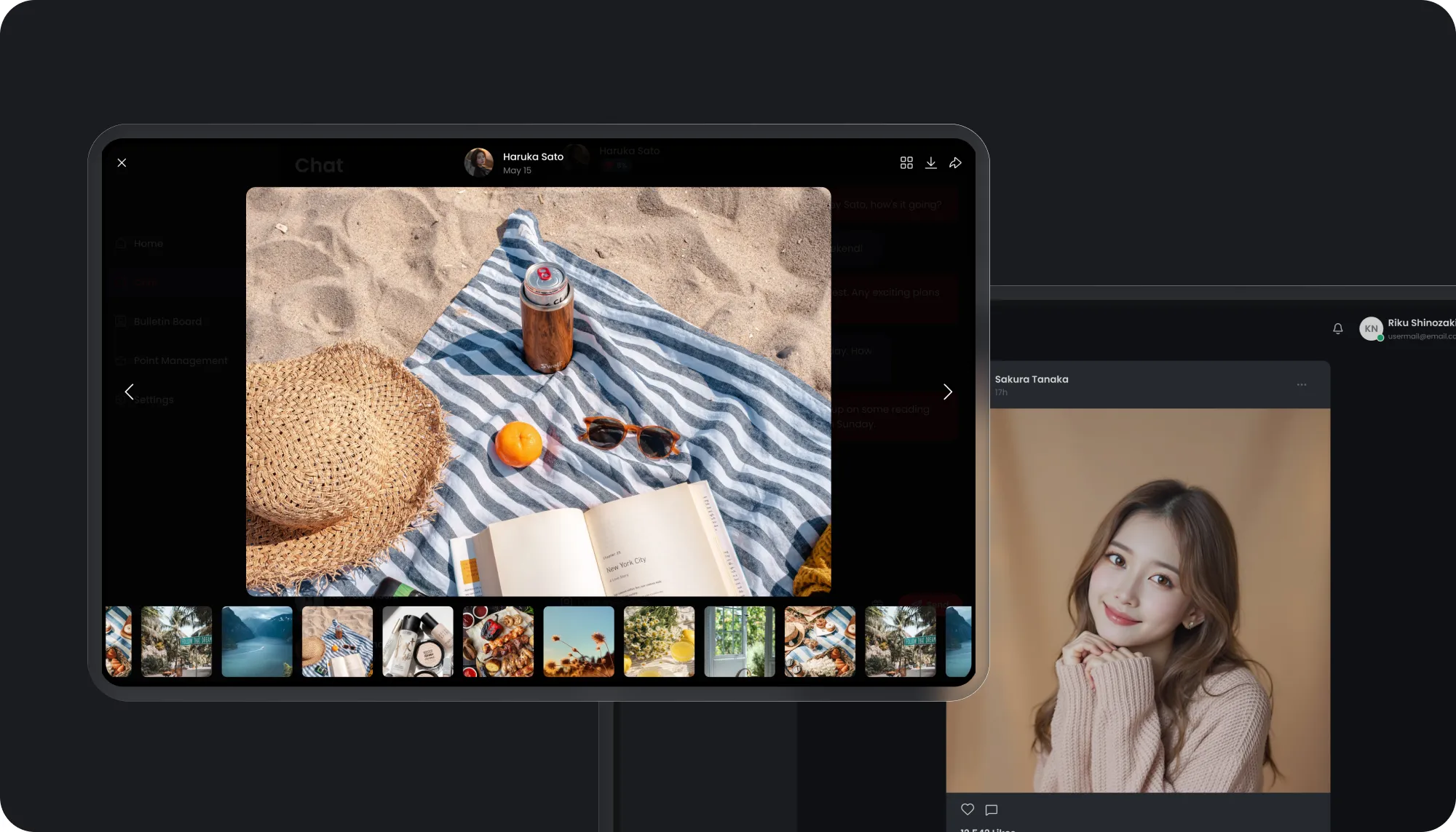Open the notifications bell
Image resolution: width=1456 pixels, height=832 pixels.
coord(1337,328)
